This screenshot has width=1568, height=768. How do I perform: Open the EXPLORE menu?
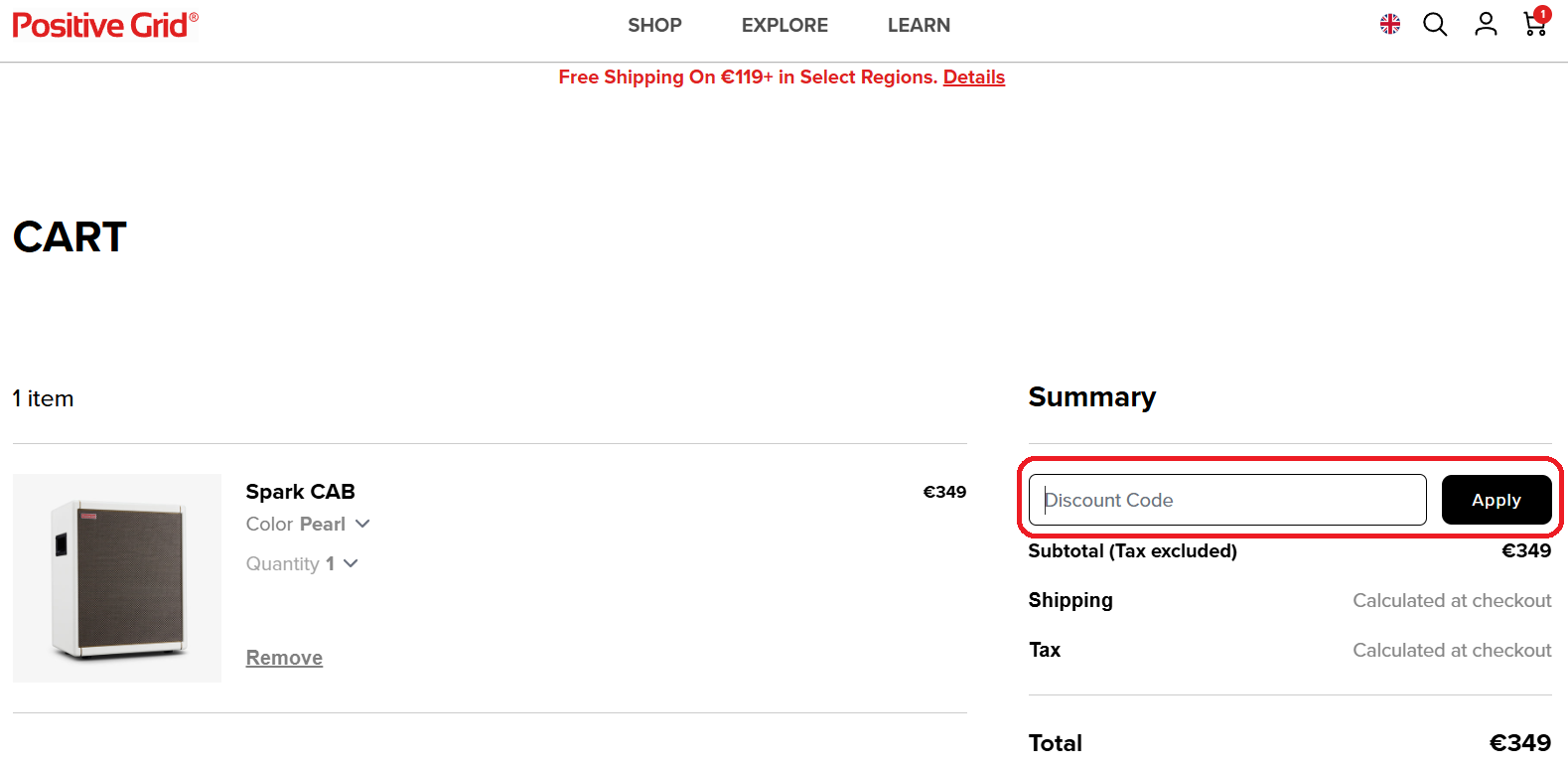[784, 25]
